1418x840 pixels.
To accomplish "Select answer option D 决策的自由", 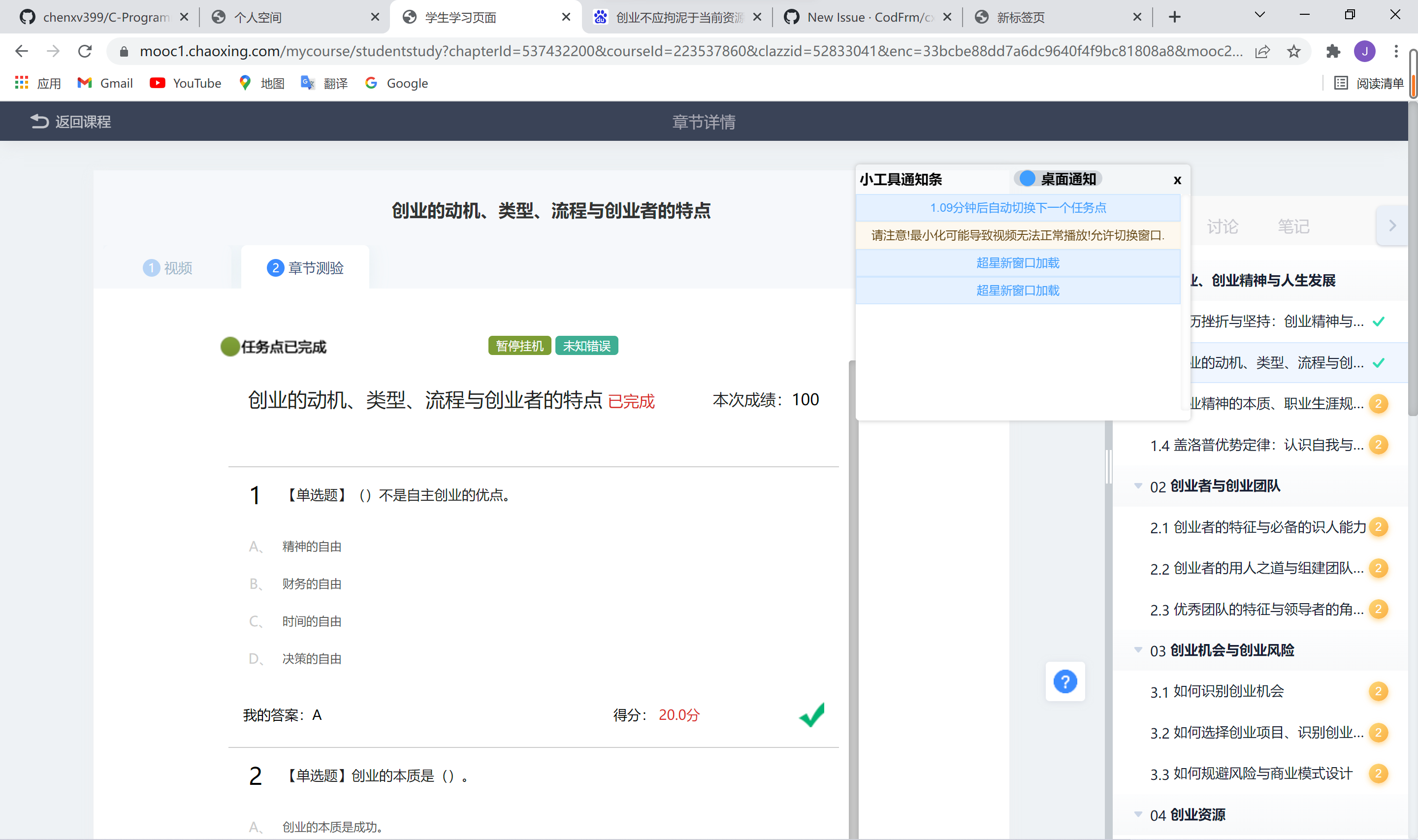I will [x=312, y=658].
